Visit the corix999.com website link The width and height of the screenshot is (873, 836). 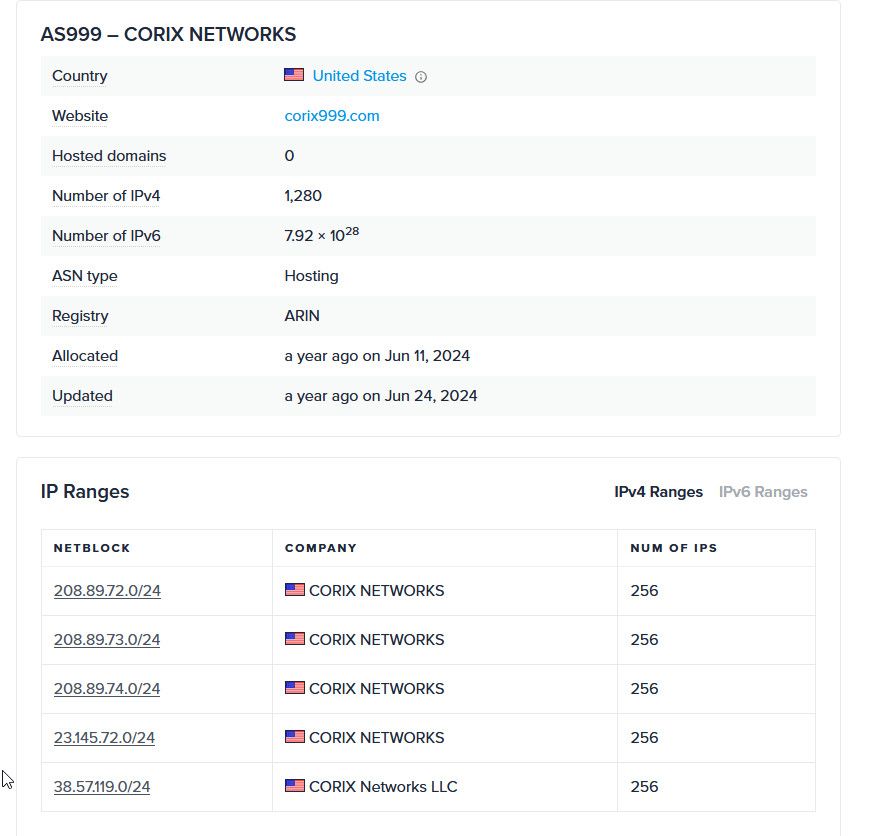click(332, 116)
